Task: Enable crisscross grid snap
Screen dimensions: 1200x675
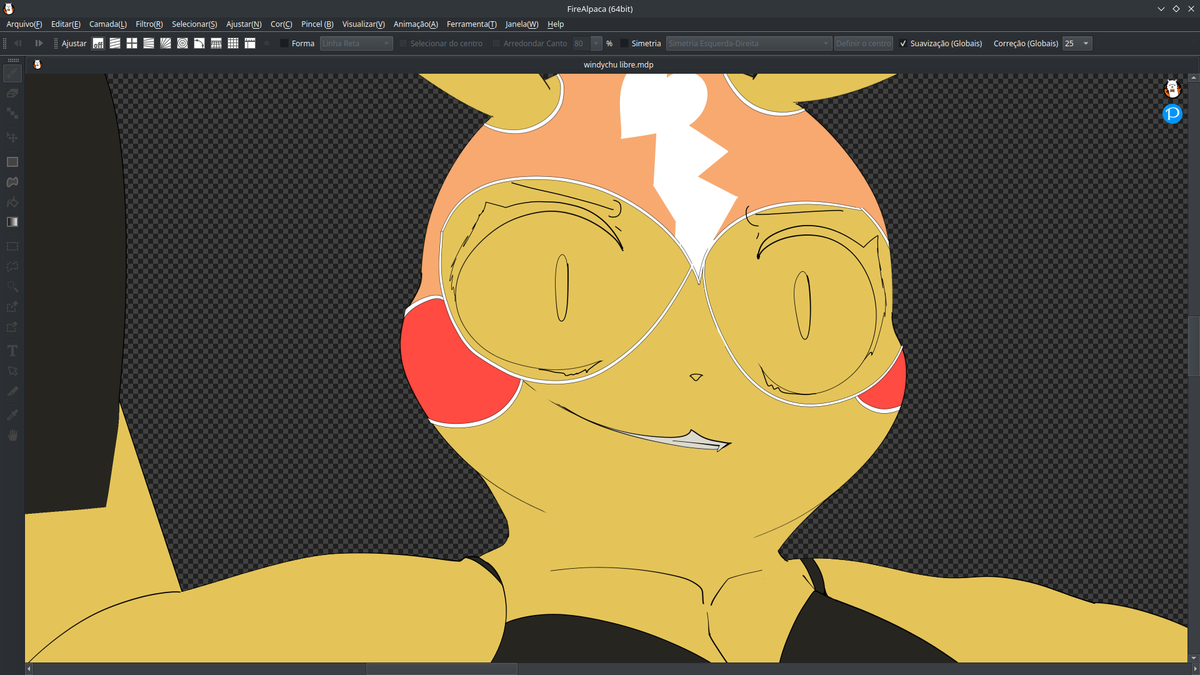Action: [x=132, y=43]
